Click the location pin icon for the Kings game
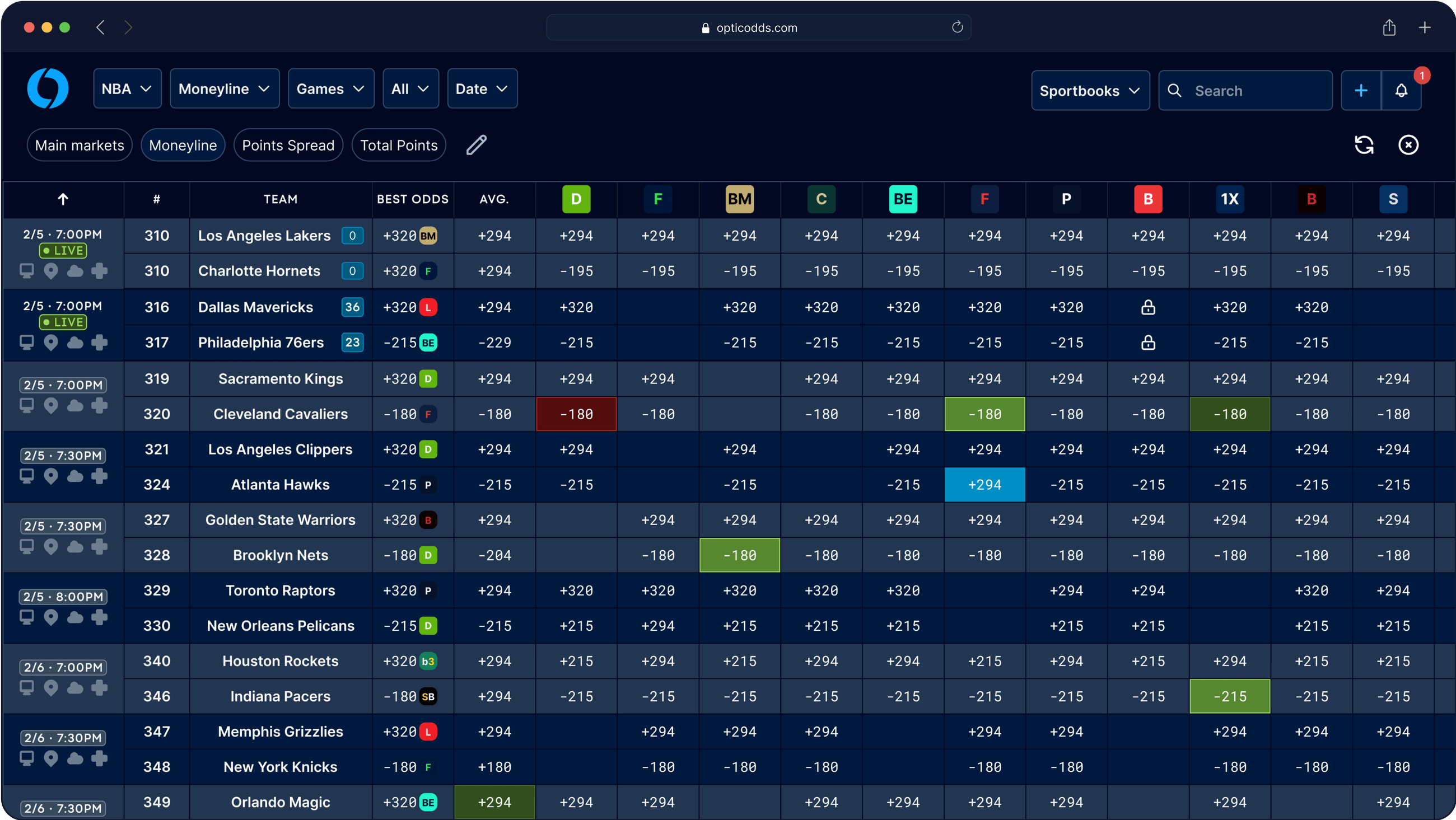Viewport: 1456px width, 820px height. [x=51, y=405]
